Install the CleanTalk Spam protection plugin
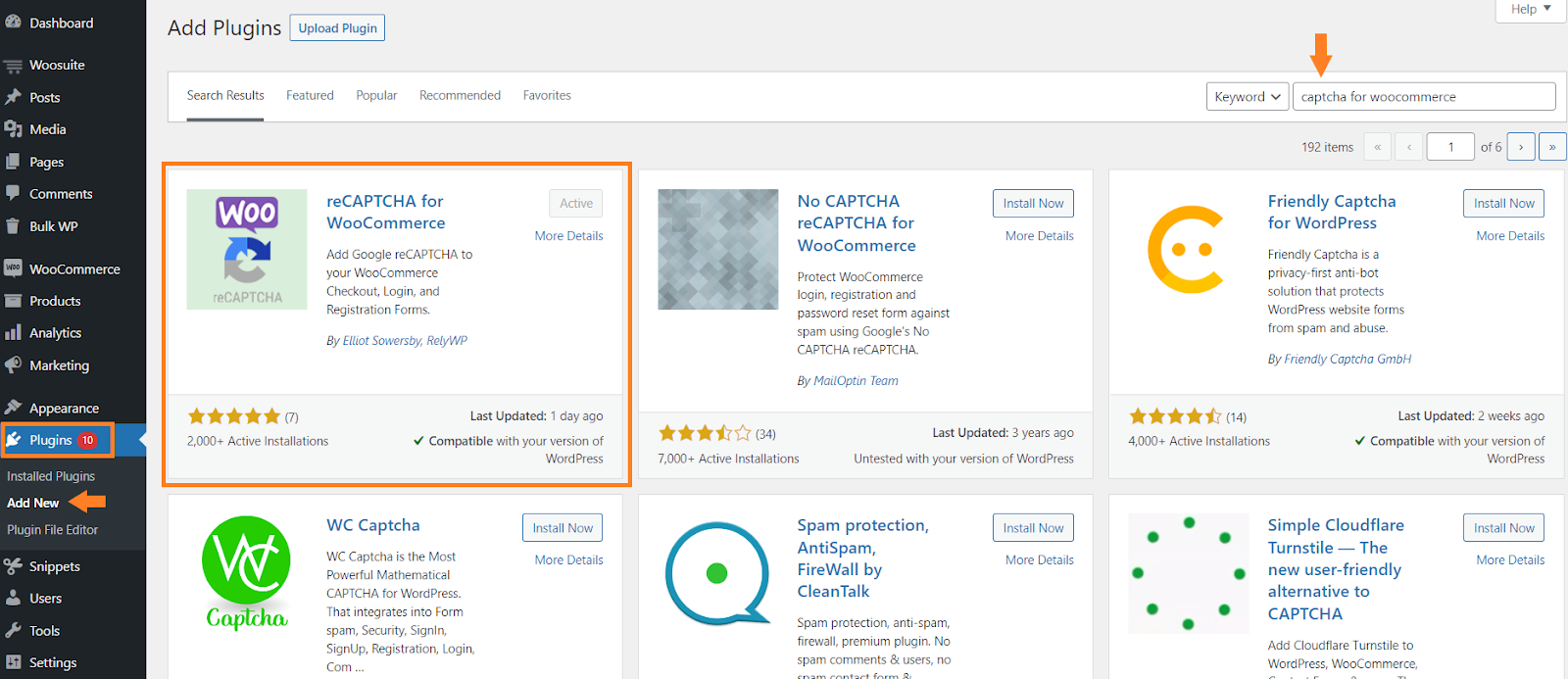 click(x=1033, y=527)
